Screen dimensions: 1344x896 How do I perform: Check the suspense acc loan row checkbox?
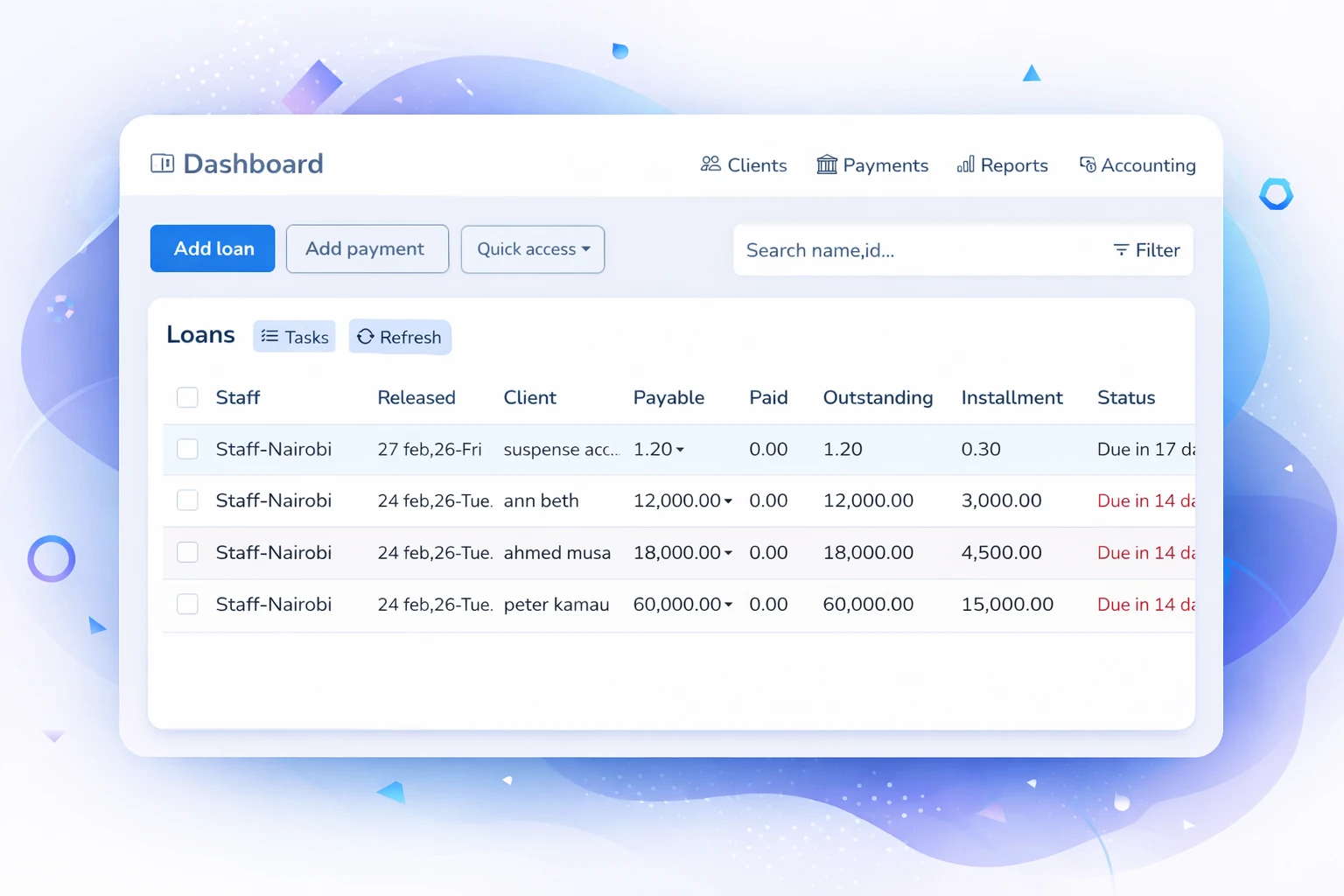187,449
